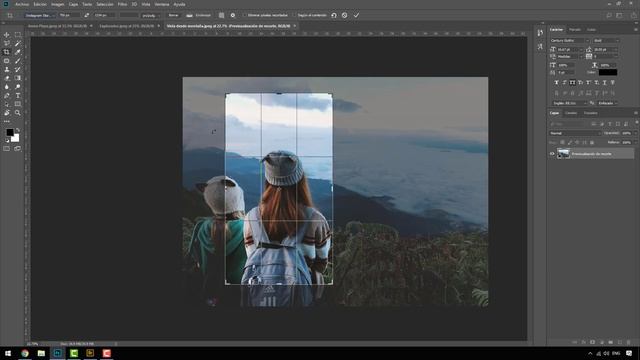
Task: Toggle Underline in Character panel
Action: pos(604,82)
